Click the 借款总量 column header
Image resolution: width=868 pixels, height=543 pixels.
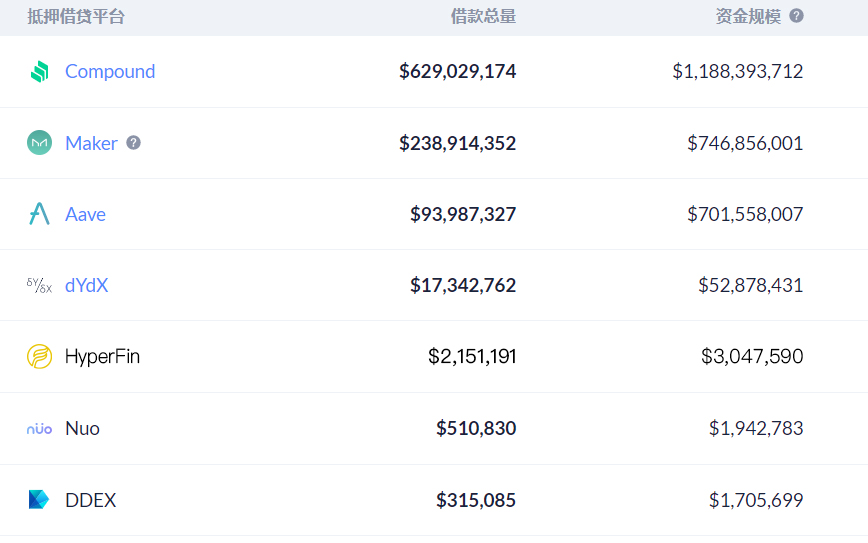pos(483,16)
